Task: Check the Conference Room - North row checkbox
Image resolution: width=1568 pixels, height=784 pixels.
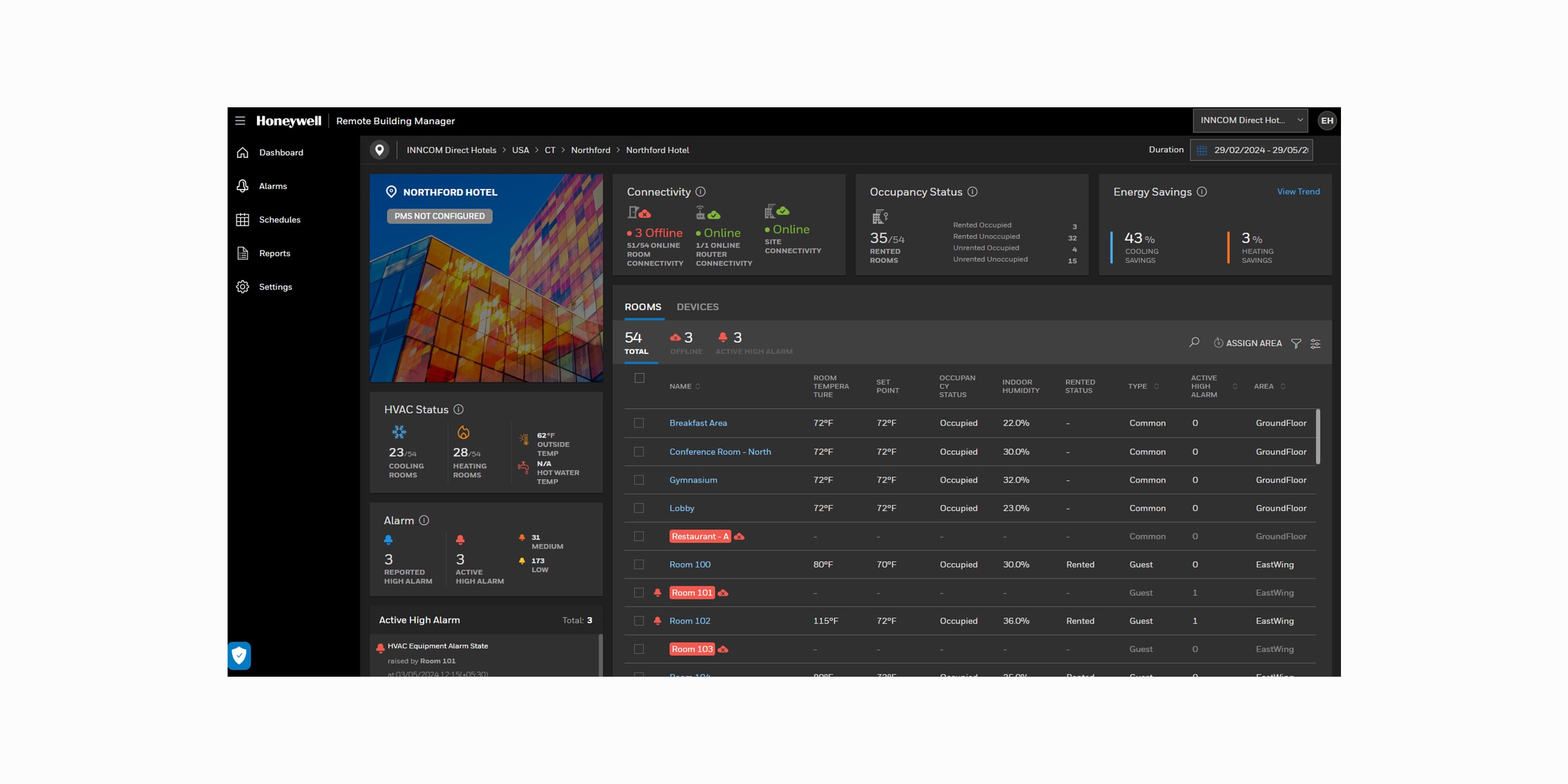Action: point(639,452)
